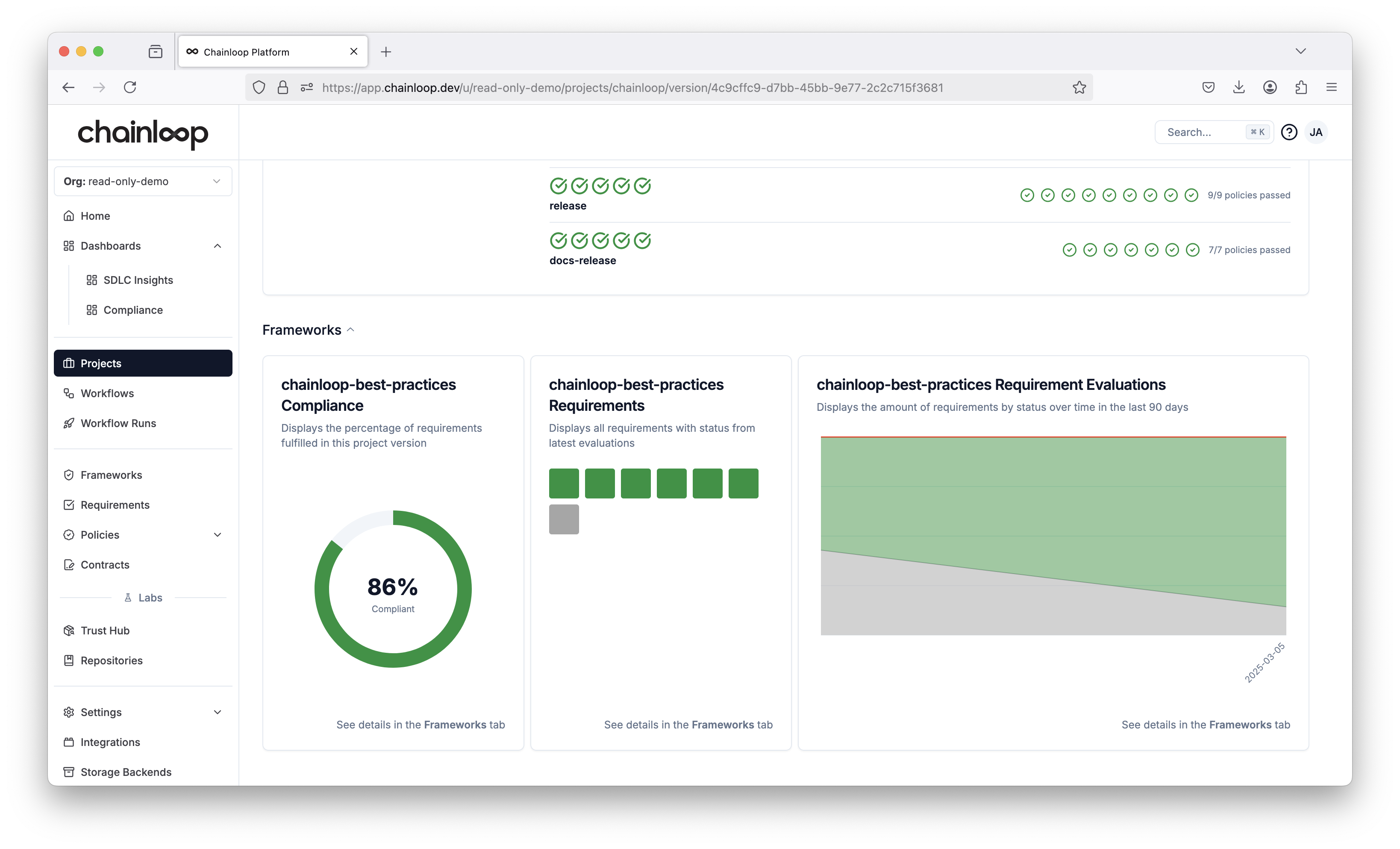Image resolution: width=1400 pixels, height=849 pixels.
Task: Open the Org read-only-demo dropdown
Action: tap(143, 181)
